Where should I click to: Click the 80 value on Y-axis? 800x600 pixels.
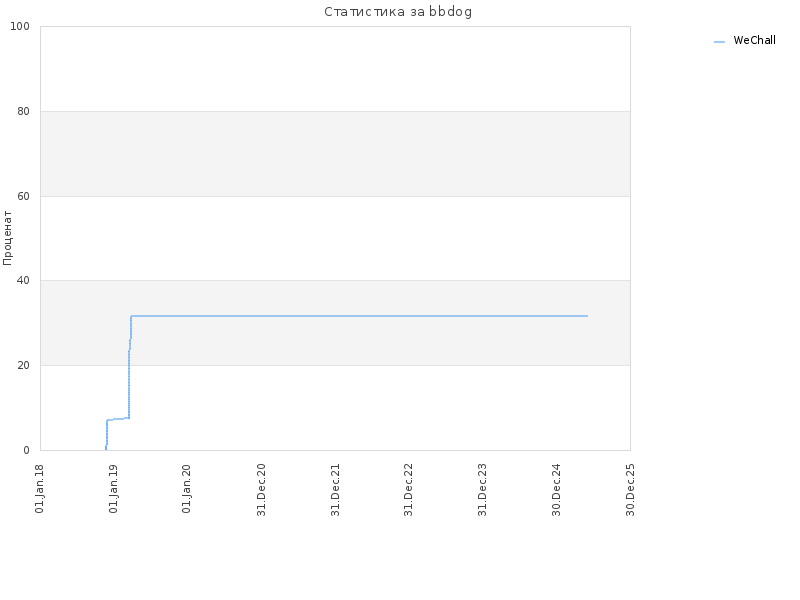tap(23, 111)
